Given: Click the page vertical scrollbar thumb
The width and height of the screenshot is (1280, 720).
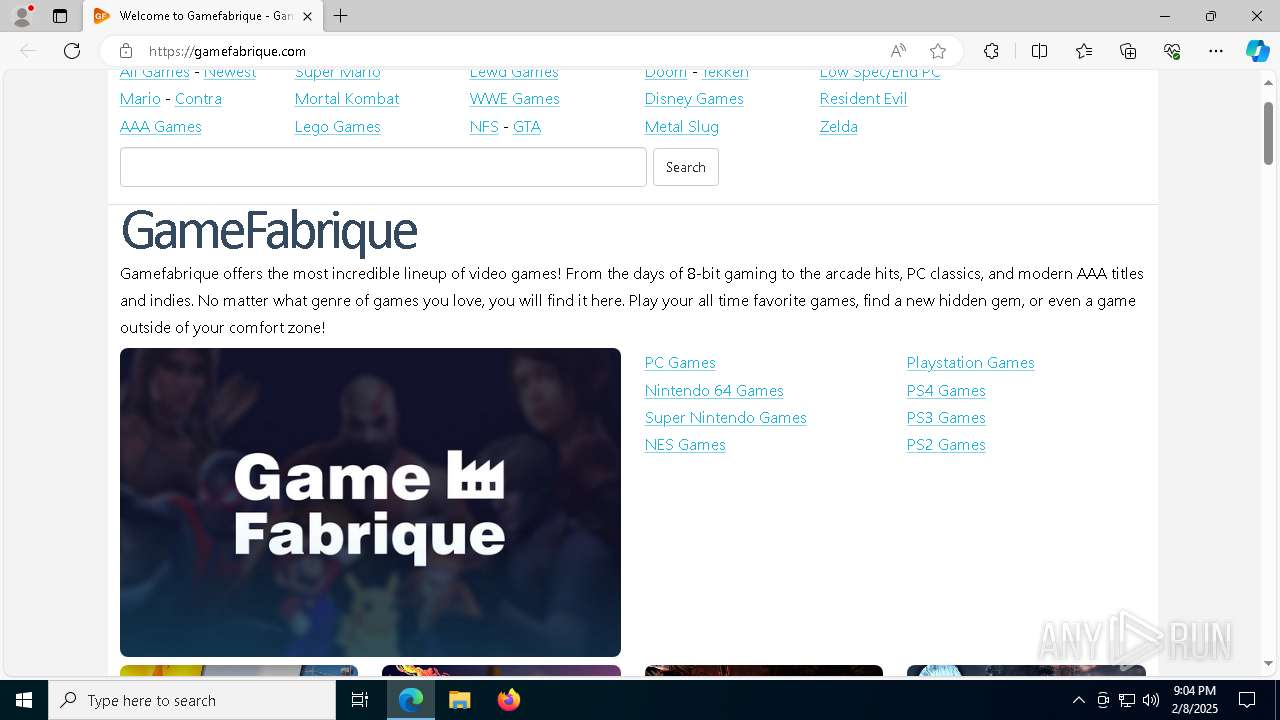Looking at the screenshot, I should pyautogui.click(x=1268, y=133).
